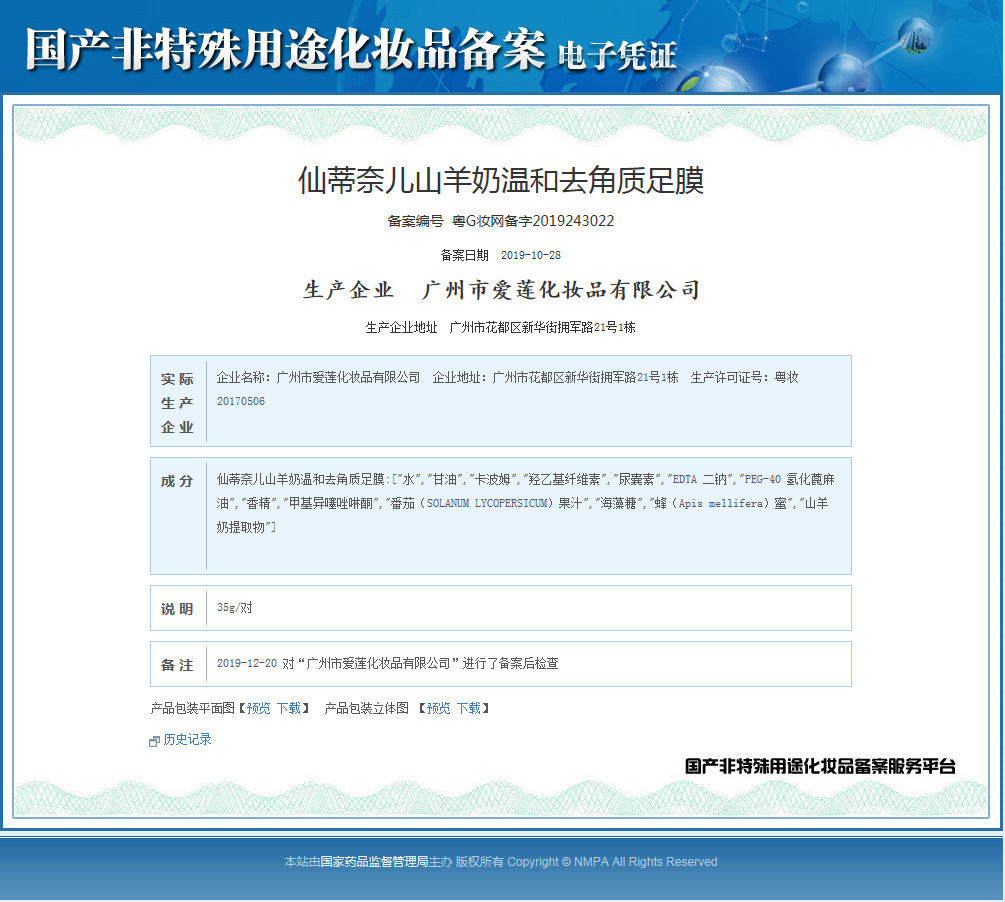Preview 产品包装立体图 via 预览 link
The image size is (1005, 902).
438,708
